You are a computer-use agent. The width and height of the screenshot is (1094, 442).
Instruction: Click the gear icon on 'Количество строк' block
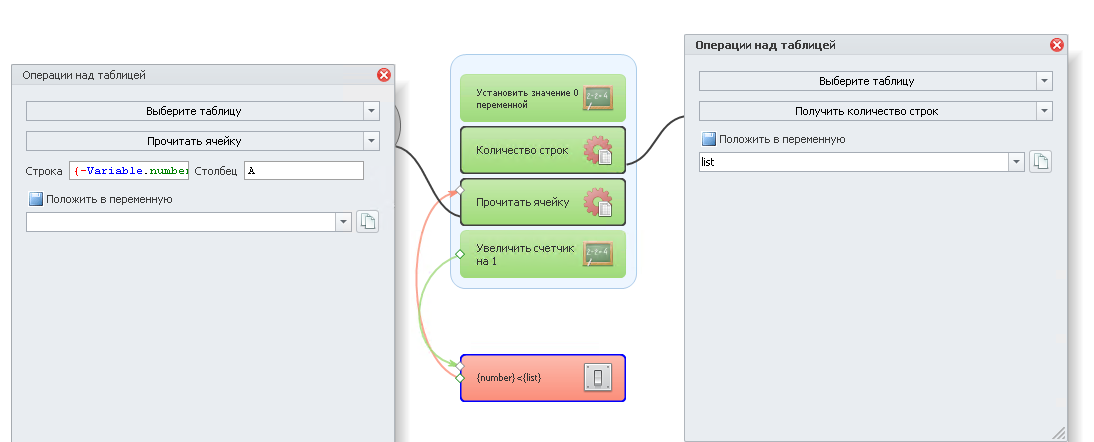pos(598,150)
